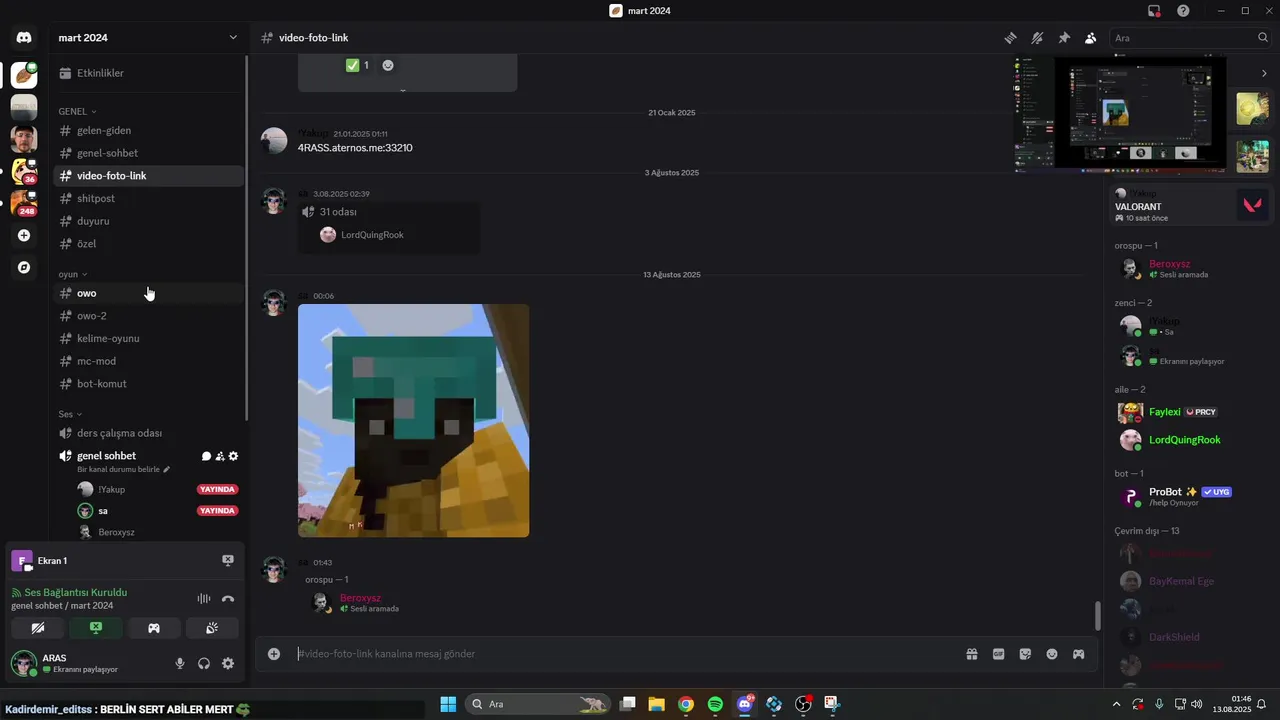Toggle channel notification mute bell icon
This screenshot has height=720, width=1280.
pyautogui.click(x=1037, y=38)
